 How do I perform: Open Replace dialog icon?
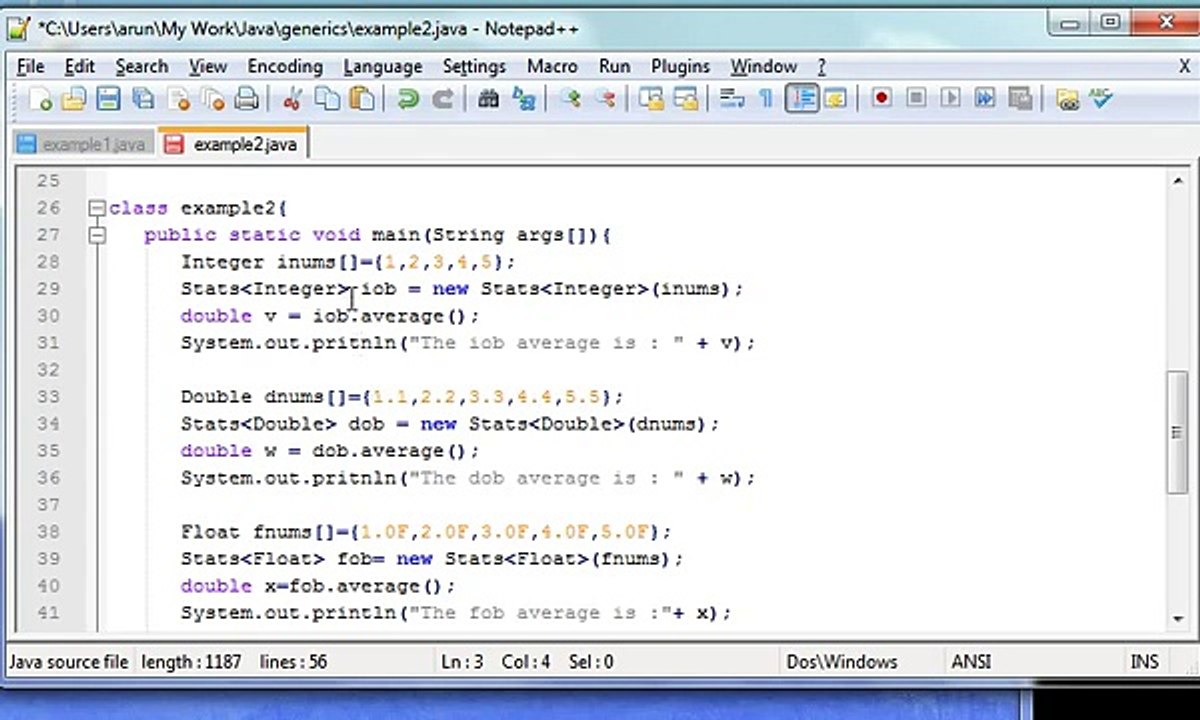[x=523, y=99]
